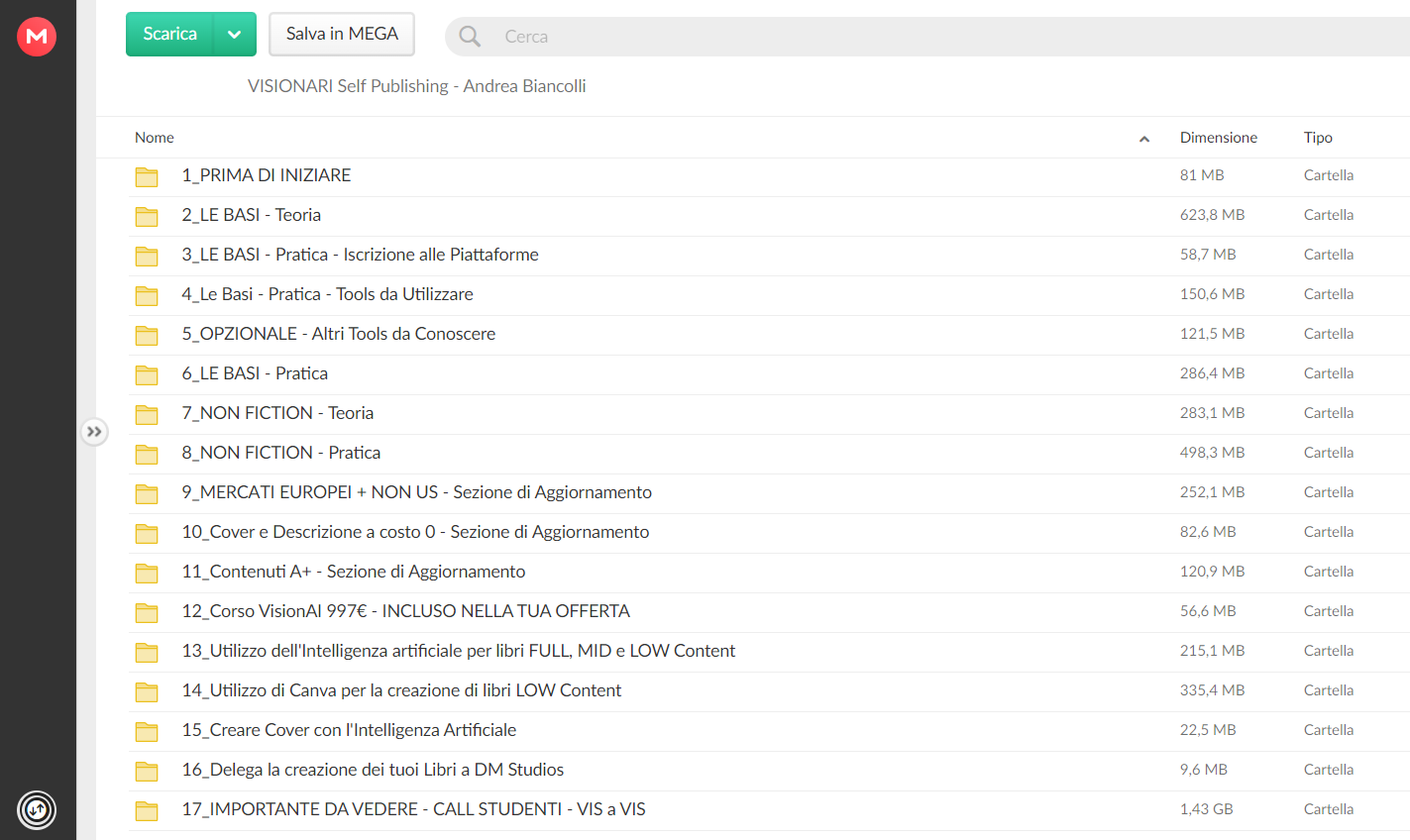Select folder icon of 7_NON FICTION - Teoria
Viewport: 1410px width, 840px height.
click(147, 414)
